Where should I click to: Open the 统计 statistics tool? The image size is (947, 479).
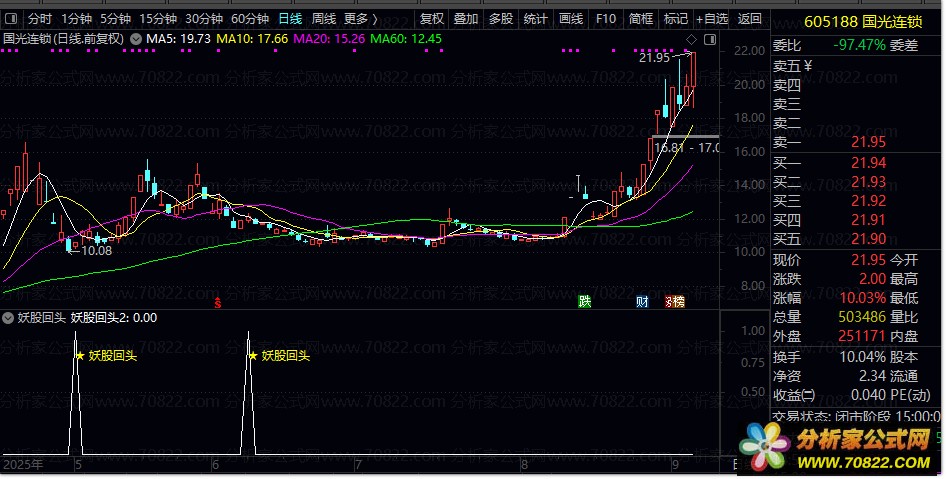535,19
